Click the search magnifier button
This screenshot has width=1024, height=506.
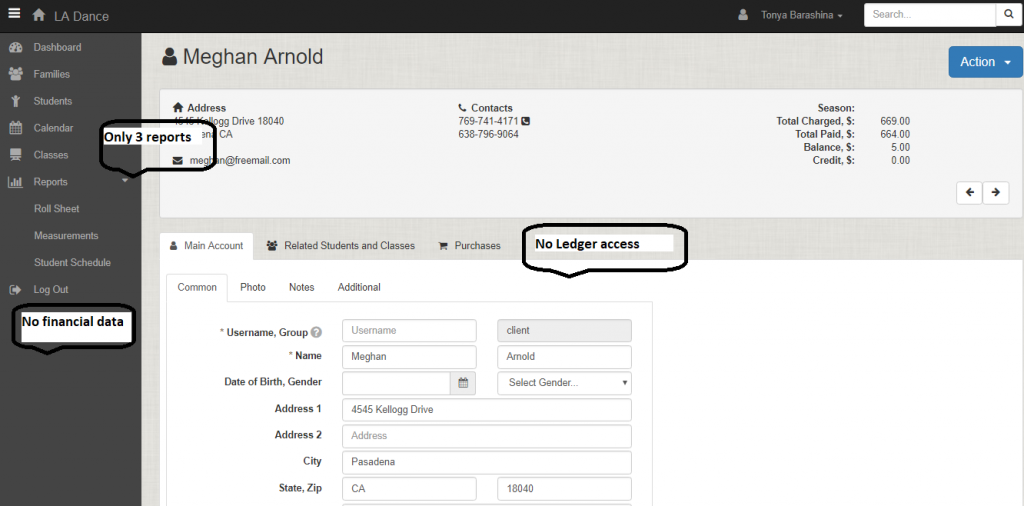coord(1008,15)
